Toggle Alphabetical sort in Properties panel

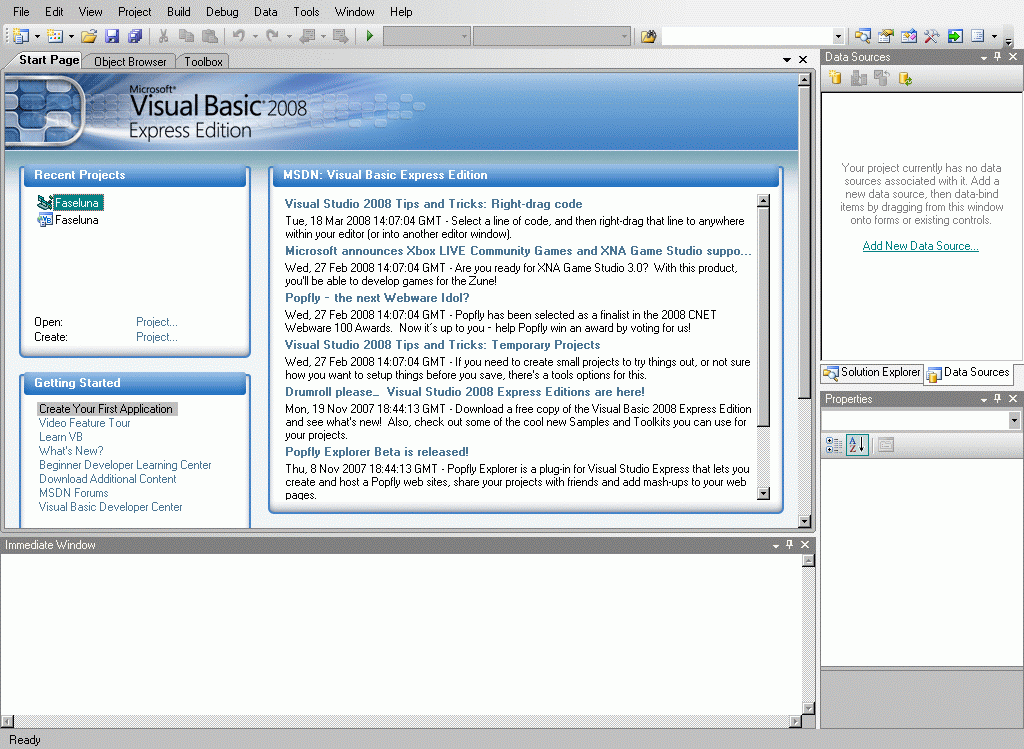click(x=856, y=445)
